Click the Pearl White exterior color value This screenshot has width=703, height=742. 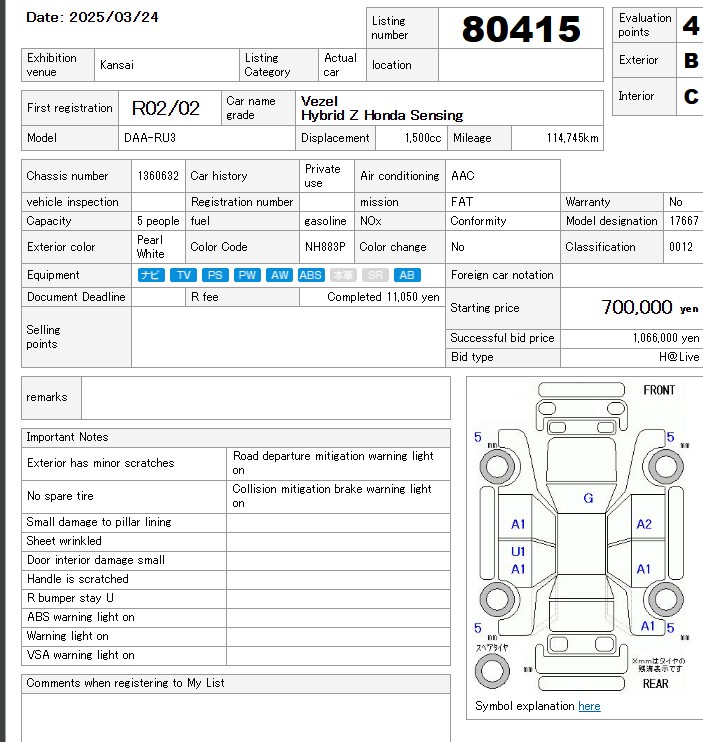click(x=150, y=247)
